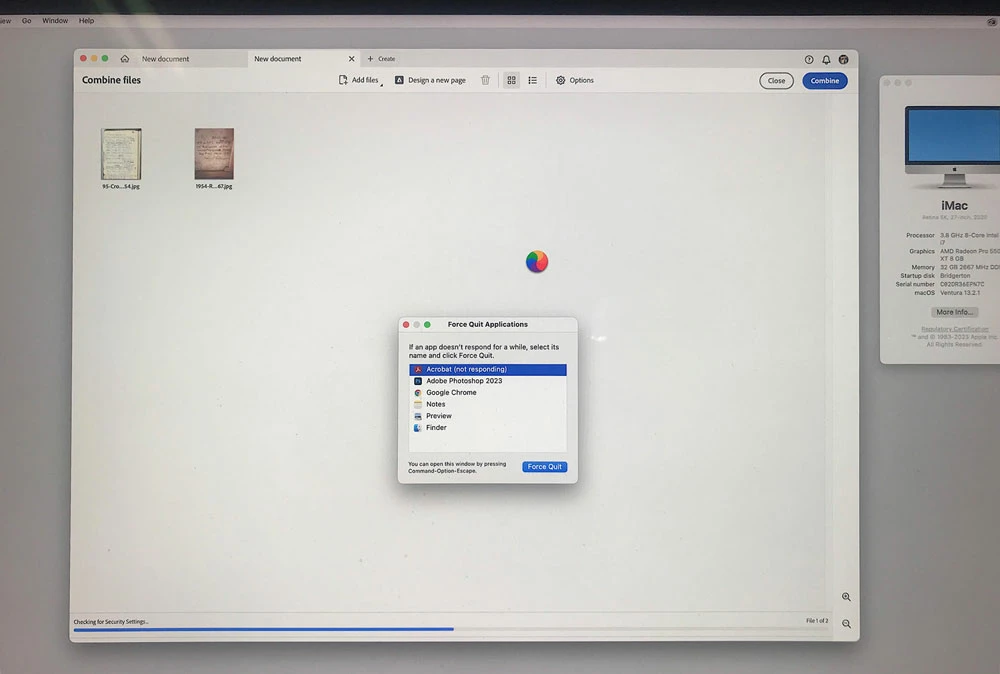Screen dimensions: 1000x674
Task: Switch to the first New document tab
Action: tap(165, 59)
